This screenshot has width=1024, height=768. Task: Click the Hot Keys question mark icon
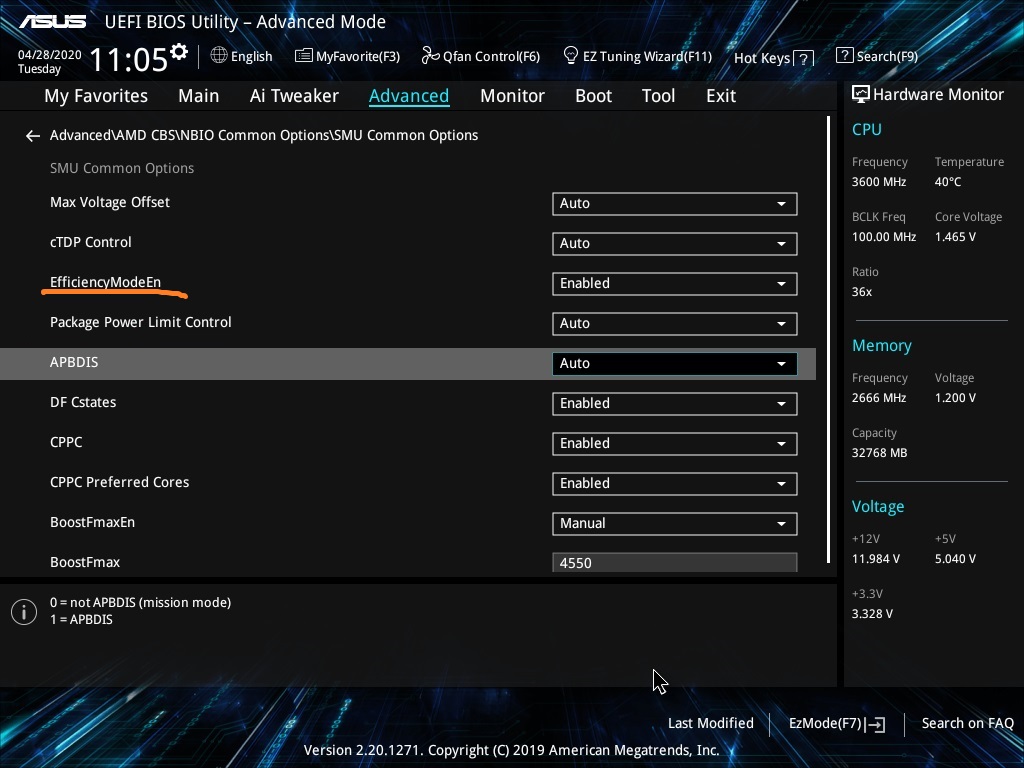804,59
